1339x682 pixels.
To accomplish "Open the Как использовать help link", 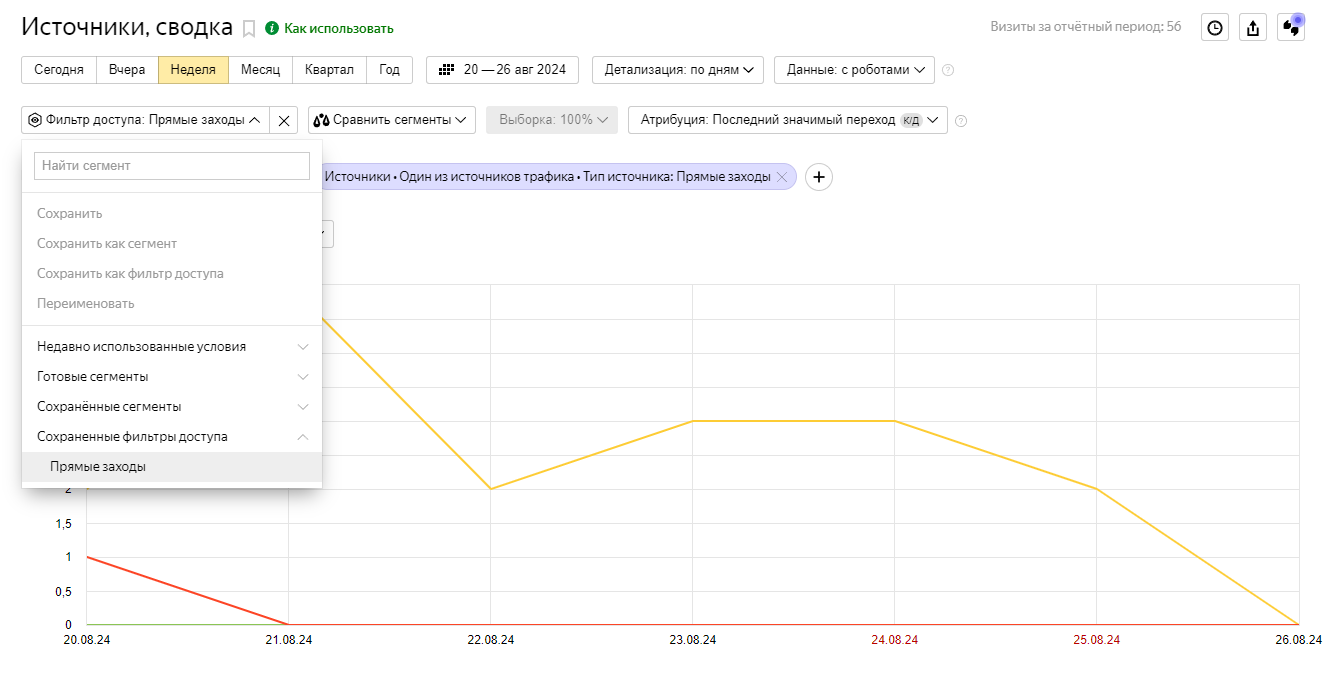I will pyautogui.click(x=338, y=29).
